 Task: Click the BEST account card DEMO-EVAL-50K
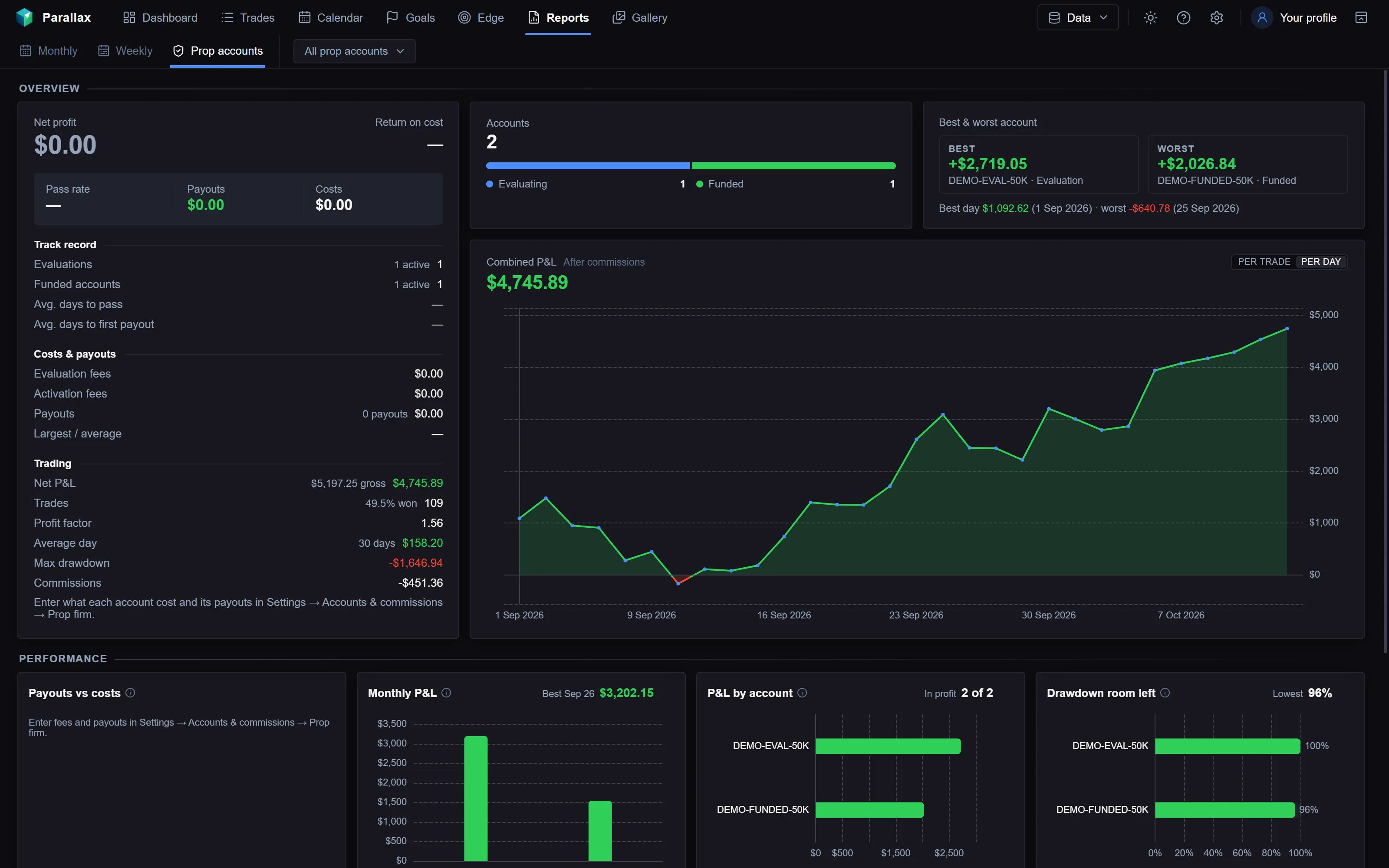pos(1038,164)
